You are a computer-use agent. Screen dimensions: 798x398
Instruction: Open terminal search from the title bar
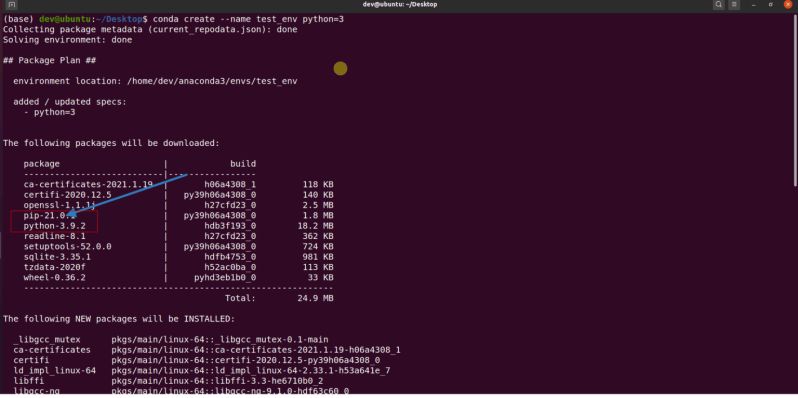click(718, 5)
